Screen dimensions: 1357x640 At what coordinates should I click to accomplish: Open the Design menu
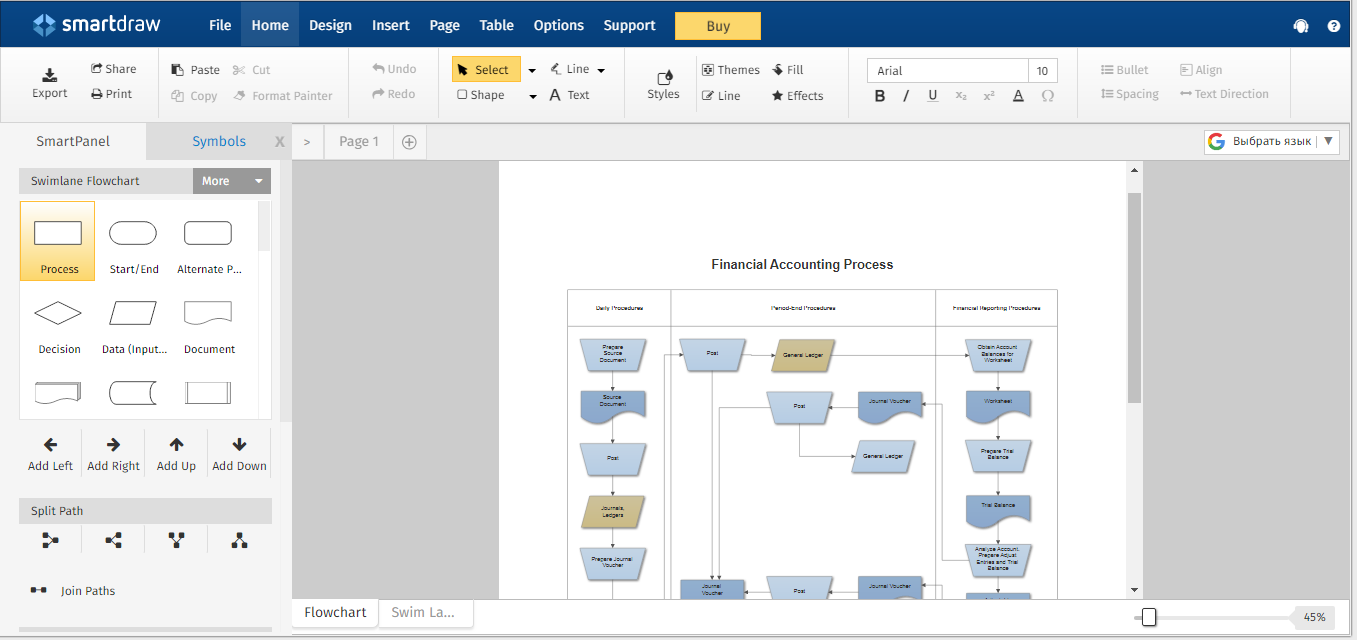click(330, 25)
